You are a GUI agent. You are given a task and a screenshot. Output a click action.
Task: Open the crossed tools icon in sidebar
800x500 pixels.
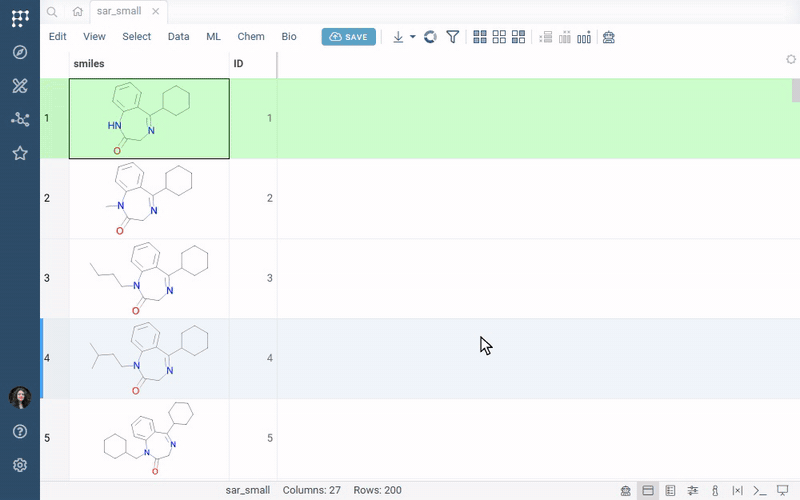pyautogui.click(x=20, y=86)
